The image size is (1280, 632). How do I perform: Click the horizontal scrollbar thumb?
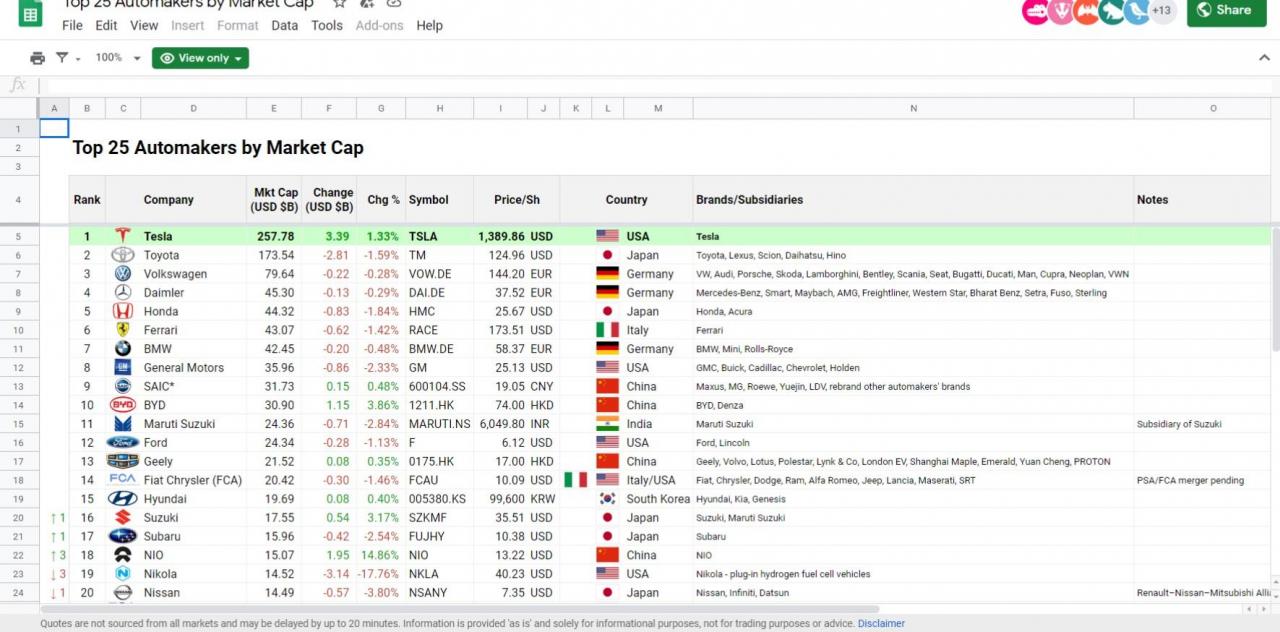coord(461,609)
